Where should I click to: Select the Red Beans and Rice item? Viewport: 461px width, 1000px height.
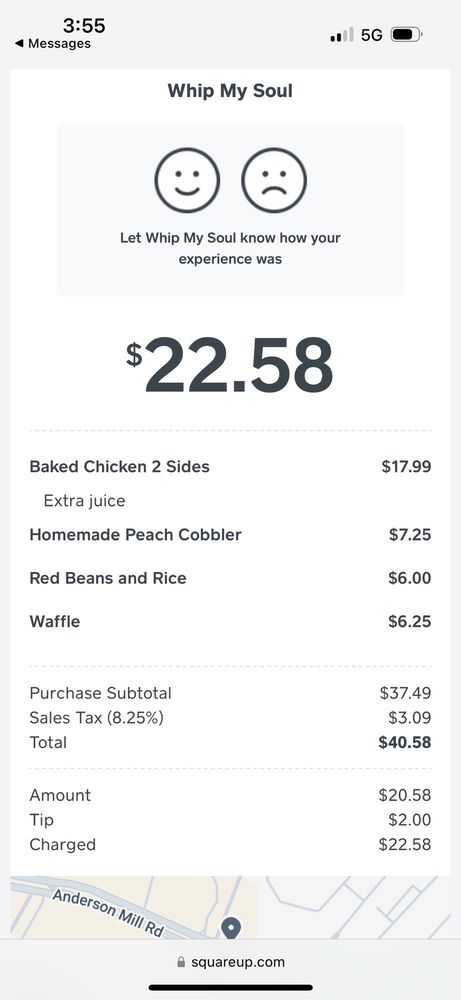(230, 578)
